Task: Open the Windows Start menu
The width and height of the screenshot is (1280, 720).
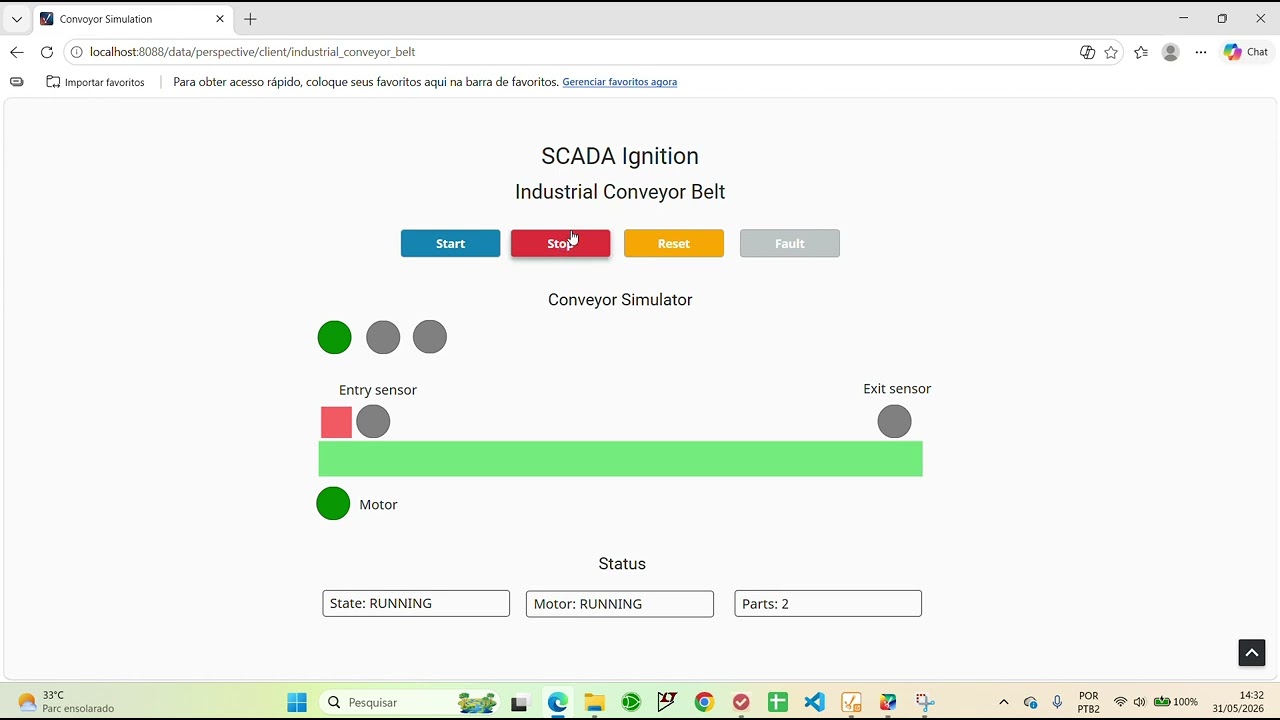Action: (x=297, y=702)
